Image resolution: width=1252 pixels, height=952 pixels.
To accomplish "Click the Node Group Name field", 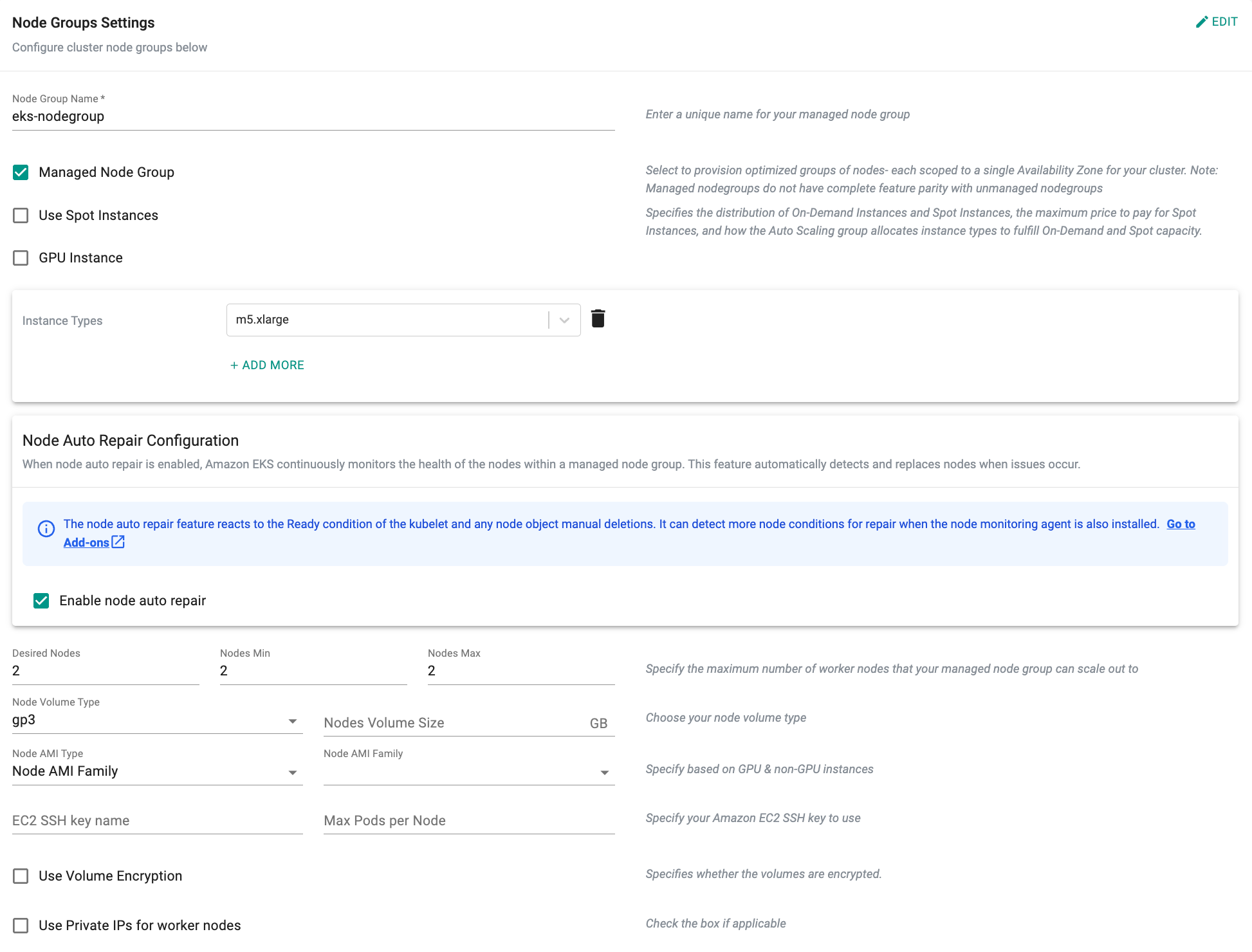I will (x=313, y=117).
